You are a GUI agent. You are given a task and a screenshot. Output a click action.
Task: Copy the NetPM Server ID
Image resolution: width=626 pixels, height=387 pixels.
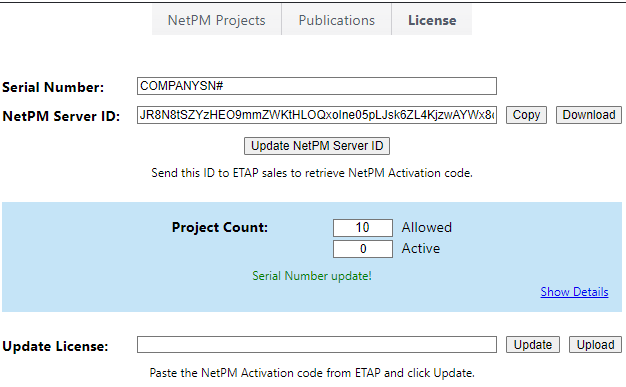tap(526, 115)
